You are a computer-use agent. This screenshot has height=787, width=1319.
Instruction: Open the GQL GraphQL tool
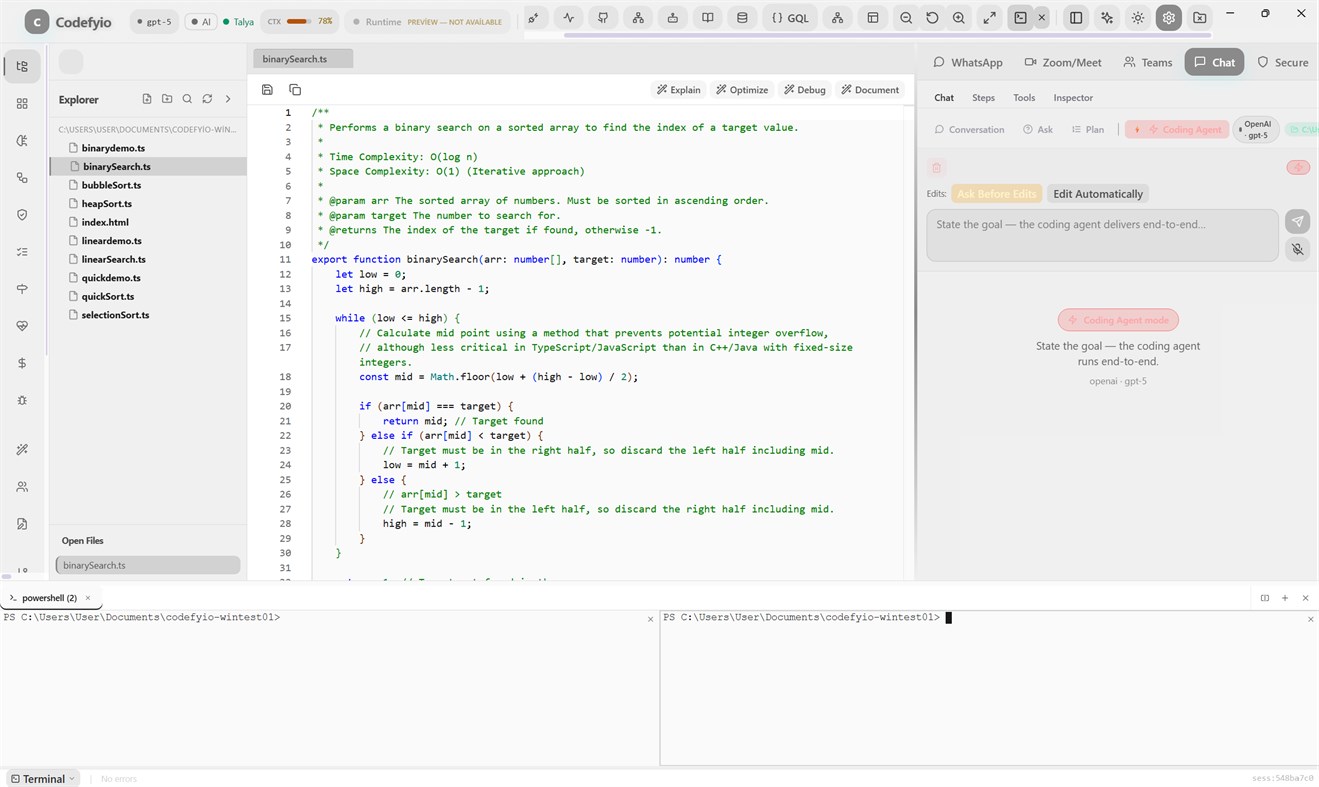pyautogui.click(x=790, y=18)
